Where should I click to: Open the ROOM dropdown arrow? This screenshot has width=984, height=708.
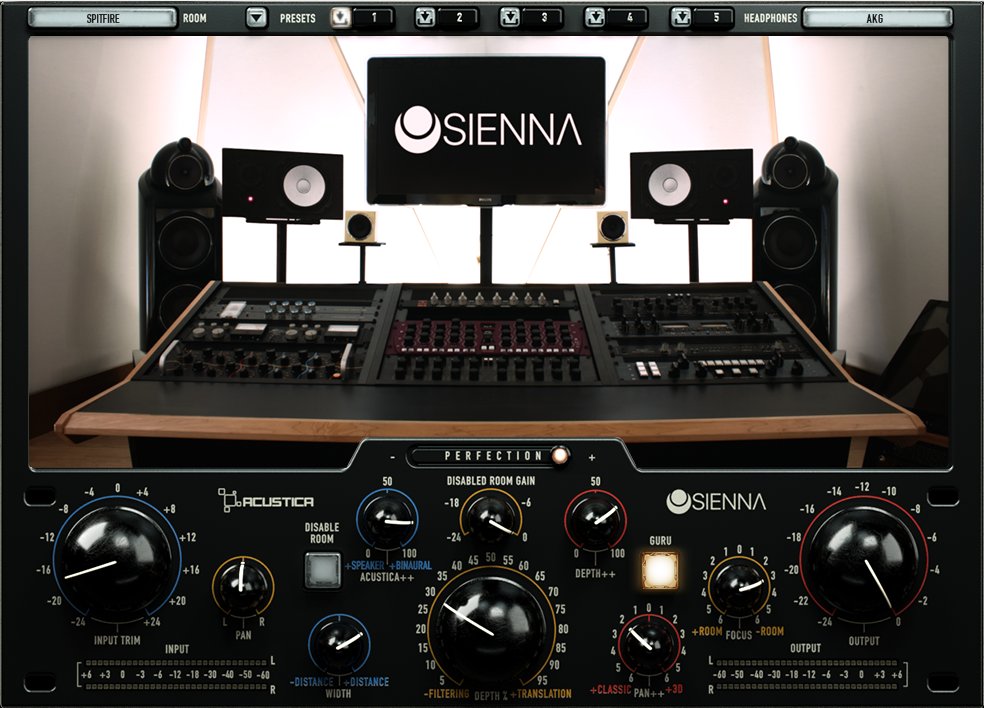tap(256, 18)
